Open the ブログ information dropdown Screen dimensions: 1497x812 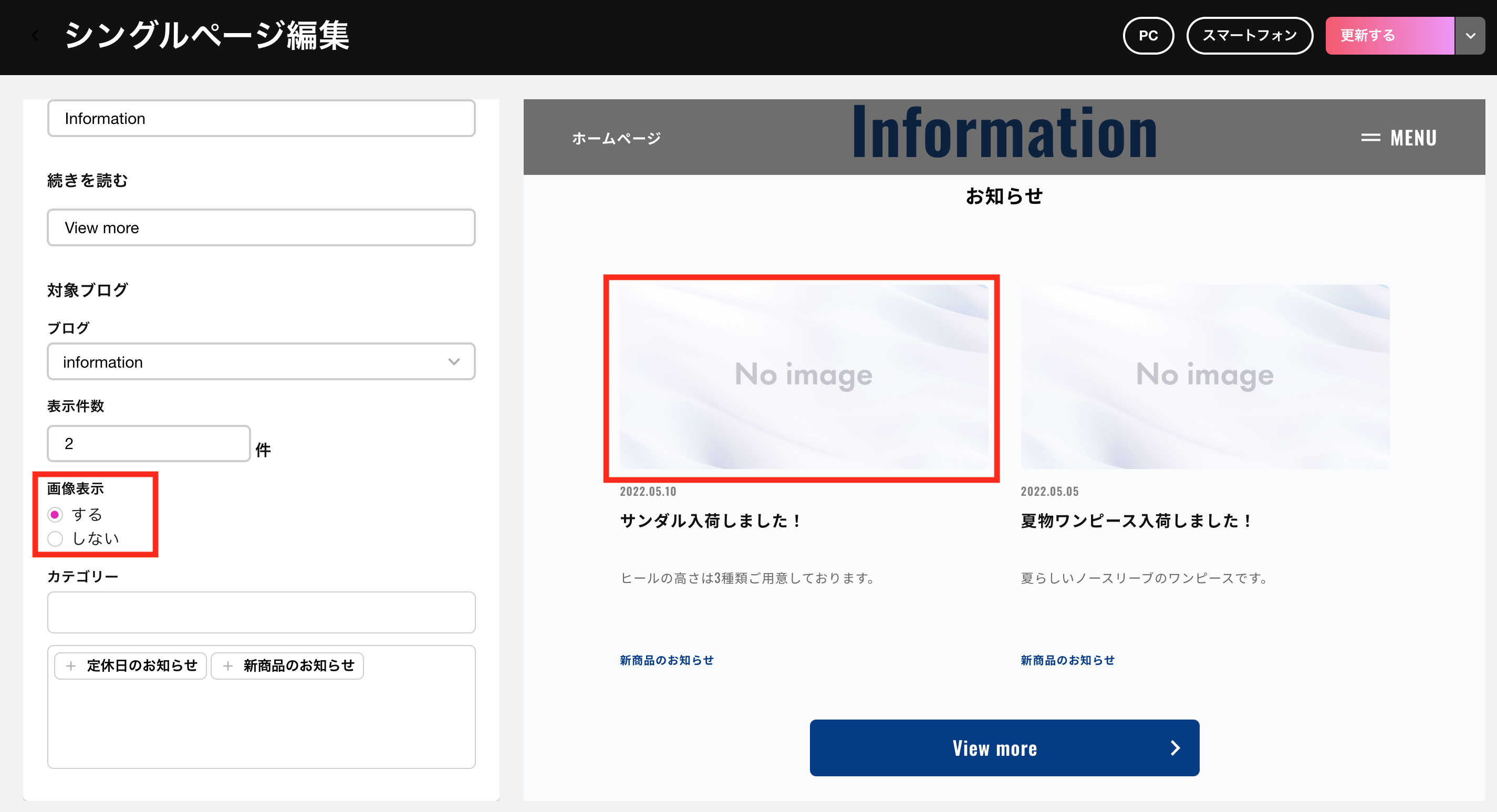[x=261, y=361]
